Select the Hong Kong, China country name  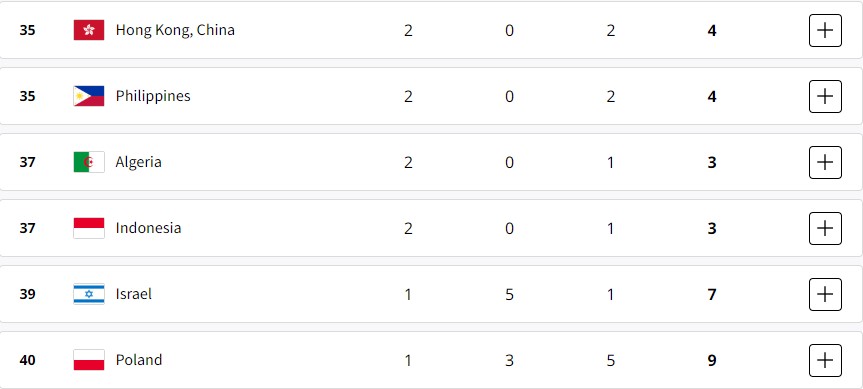pyautogui.click(x=175, y=30)
